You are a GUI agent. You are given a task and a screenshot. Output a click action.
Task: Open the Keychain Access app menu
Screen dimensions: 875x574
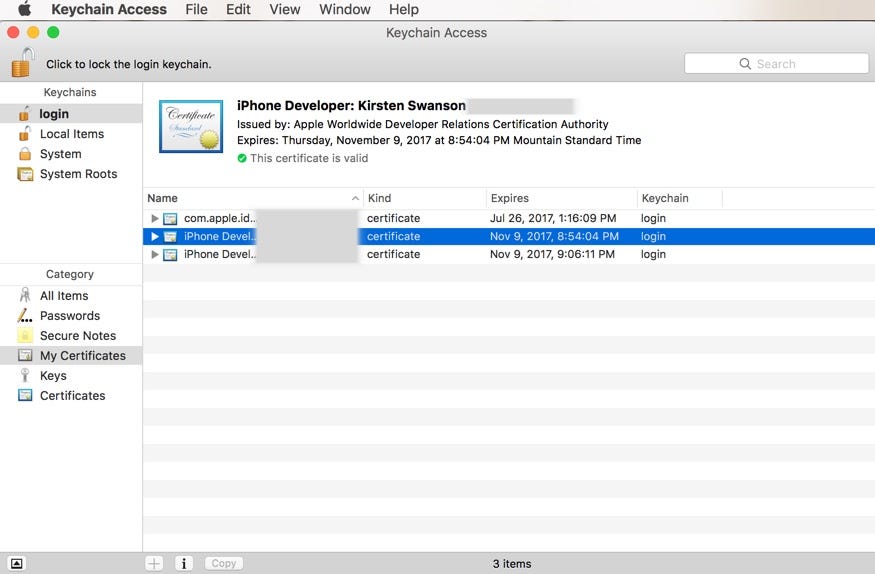pyautogui.click(x=109, y=9)
